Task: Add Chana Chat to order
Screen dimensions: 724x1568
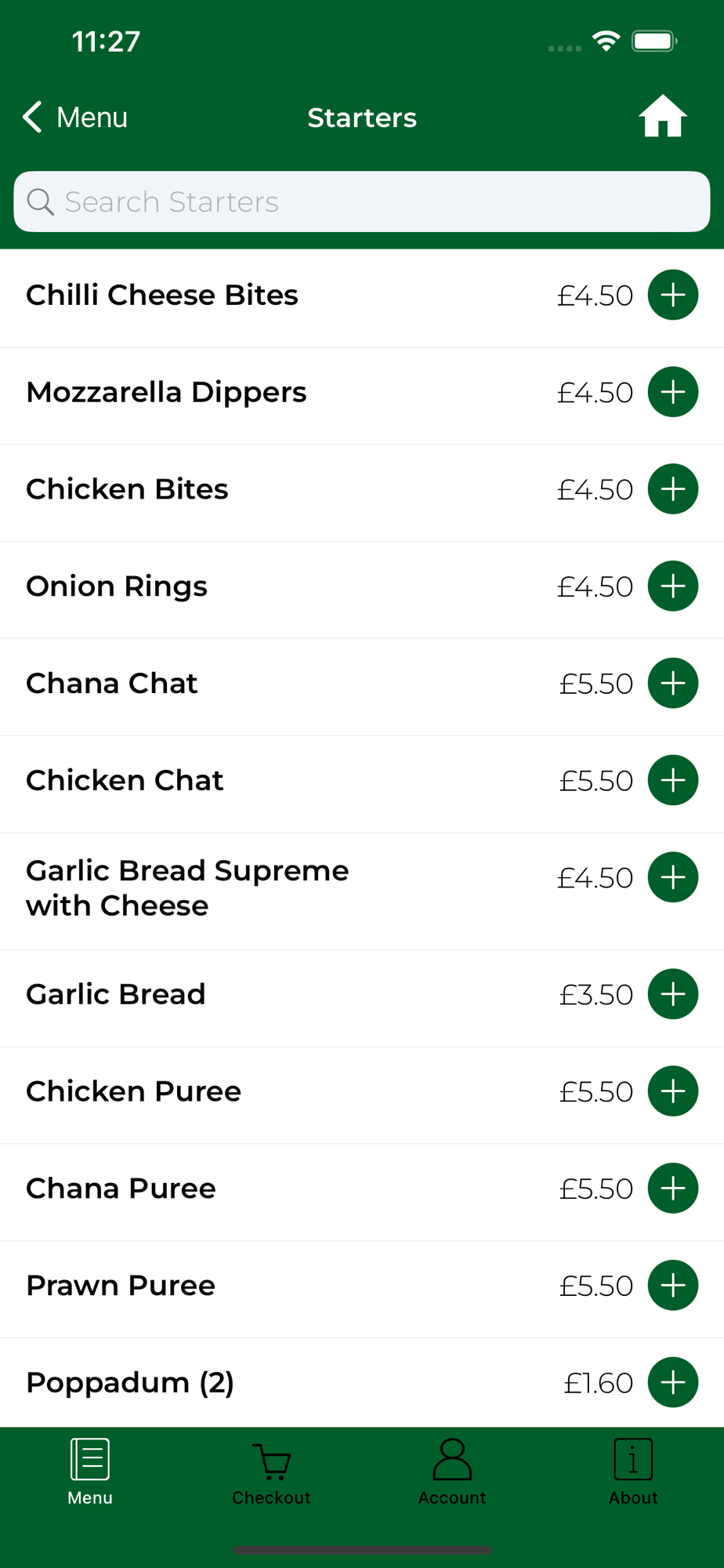Action: click(x=672, y=683)
